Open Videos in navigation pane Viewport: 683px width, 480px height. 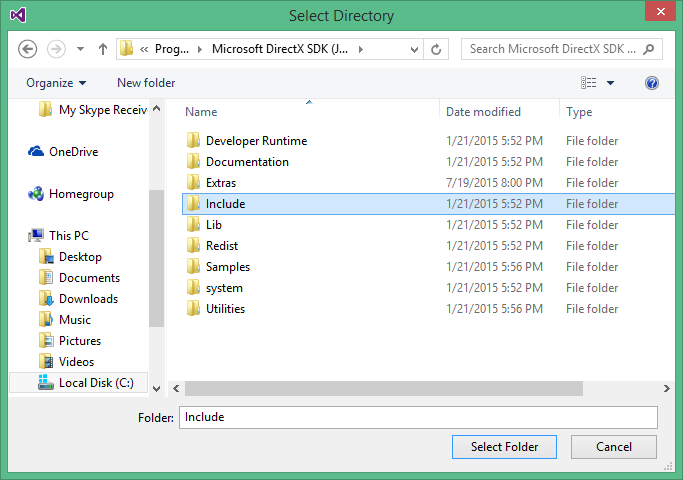[x=66, y=362]
